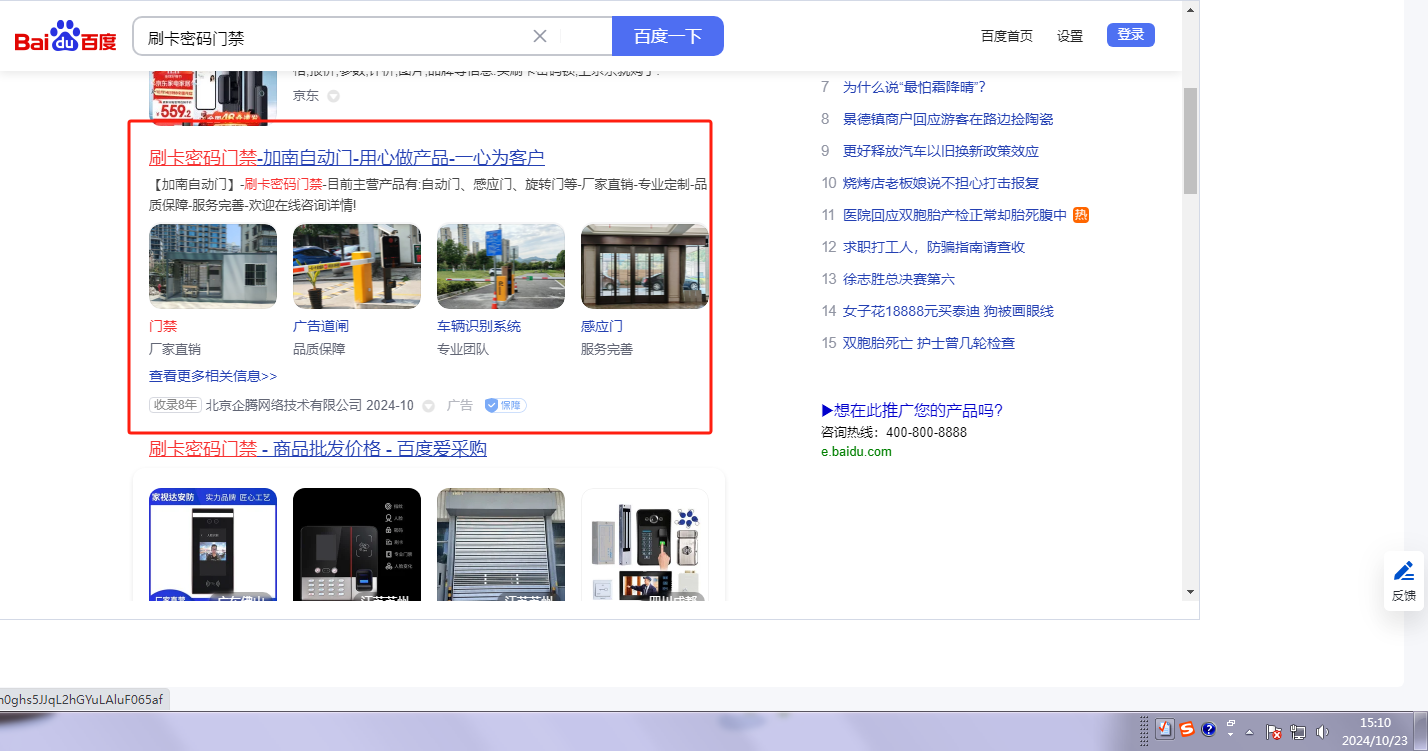Open 设置 settings menu
Image resolution: width=1428 pixels, height=751 pixels.
click(x=1070, y=36)
